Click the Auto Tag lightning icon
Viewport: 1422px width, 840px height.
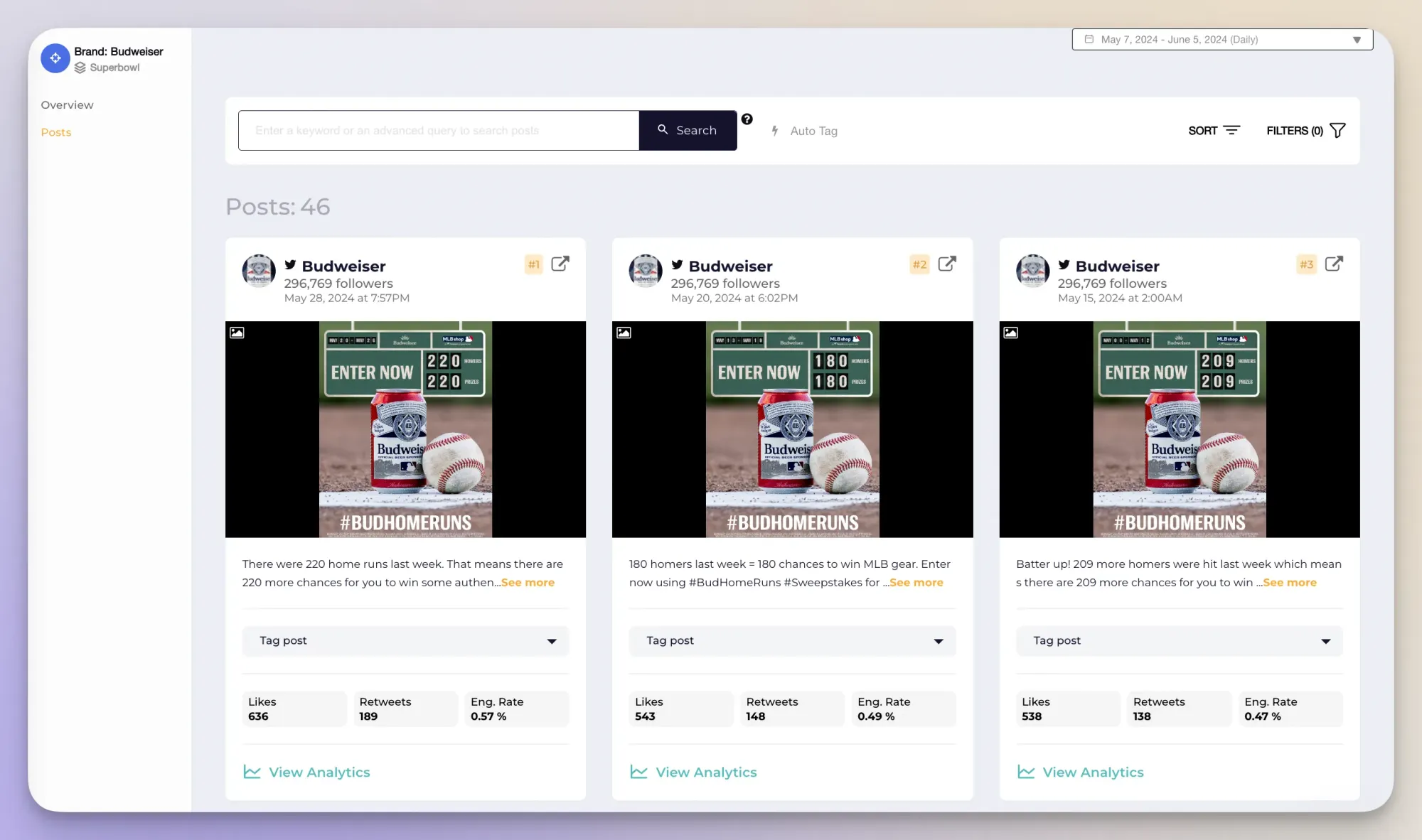(x=775, y=131)
